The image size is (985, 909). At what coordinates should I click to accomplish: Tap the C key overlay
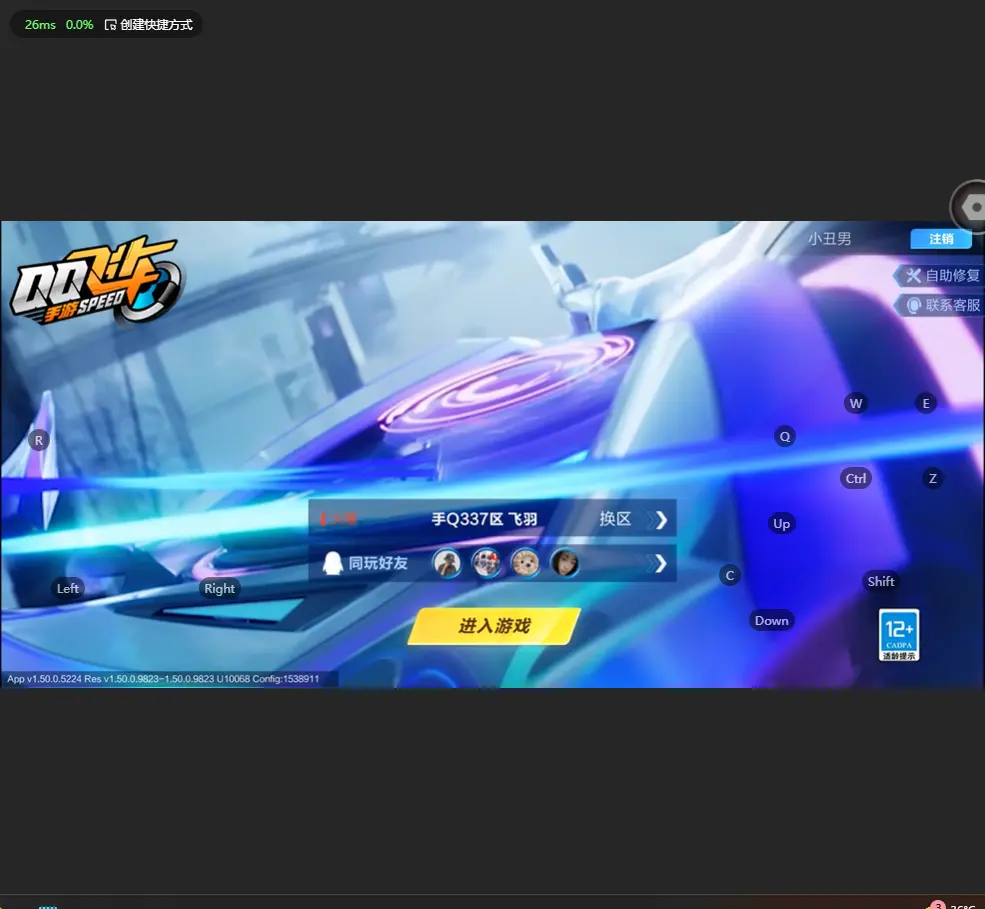730,575
